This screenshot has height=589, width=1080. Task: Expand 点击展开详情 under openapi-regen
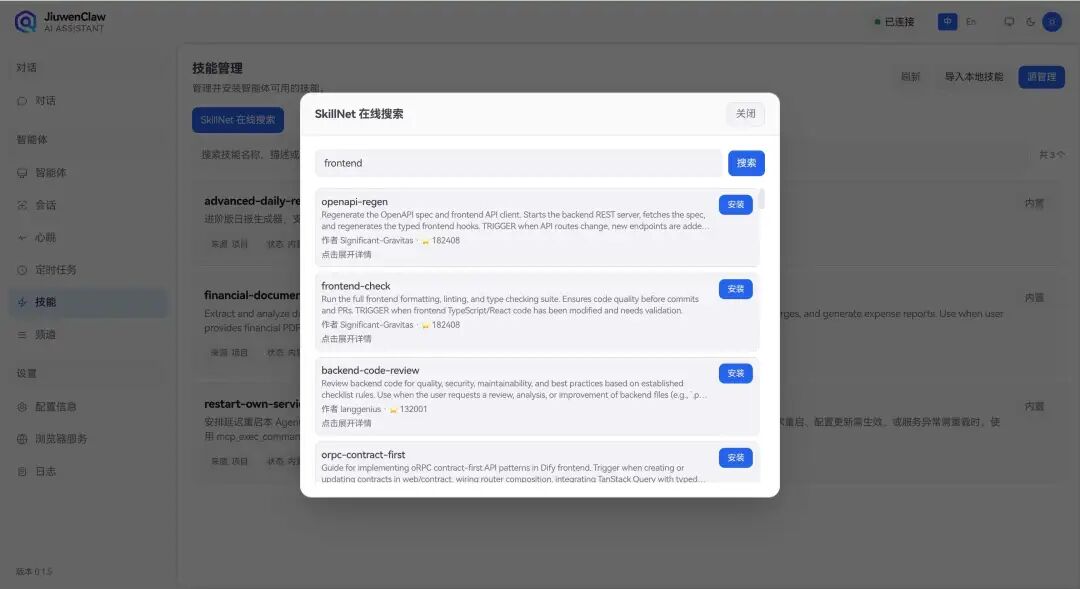(346, 255)
